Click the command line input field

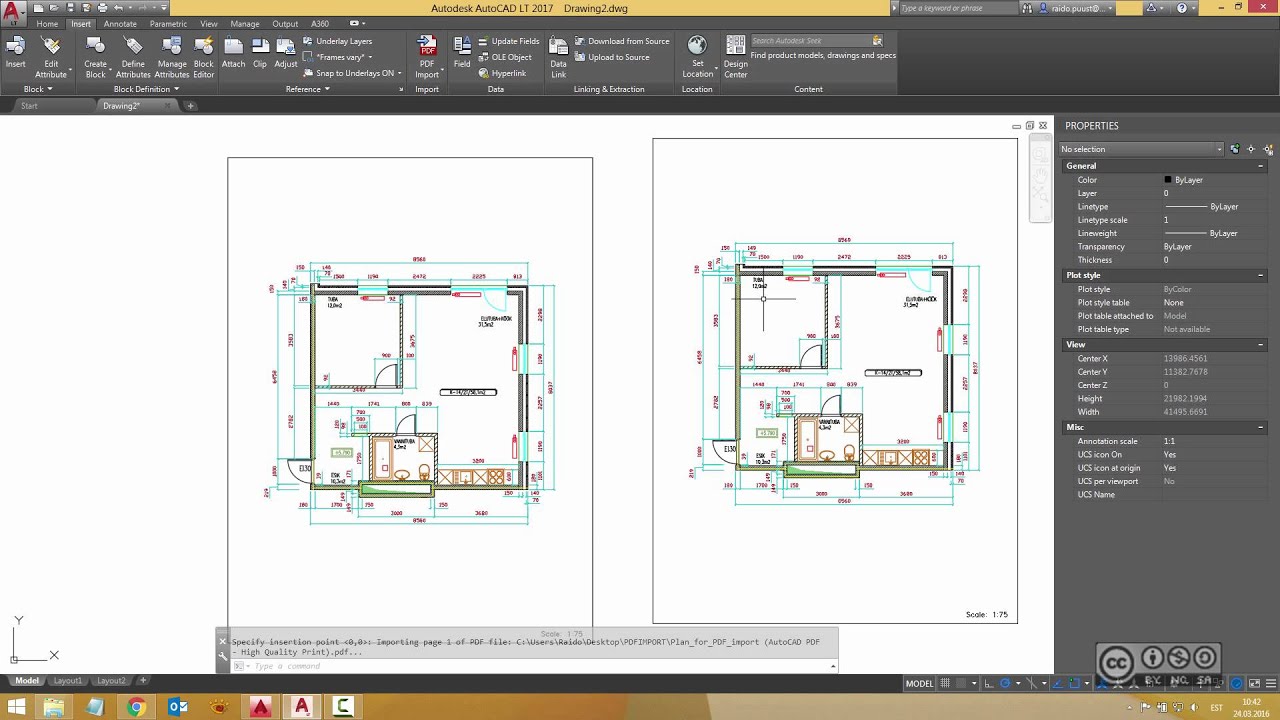click(535, 666)
